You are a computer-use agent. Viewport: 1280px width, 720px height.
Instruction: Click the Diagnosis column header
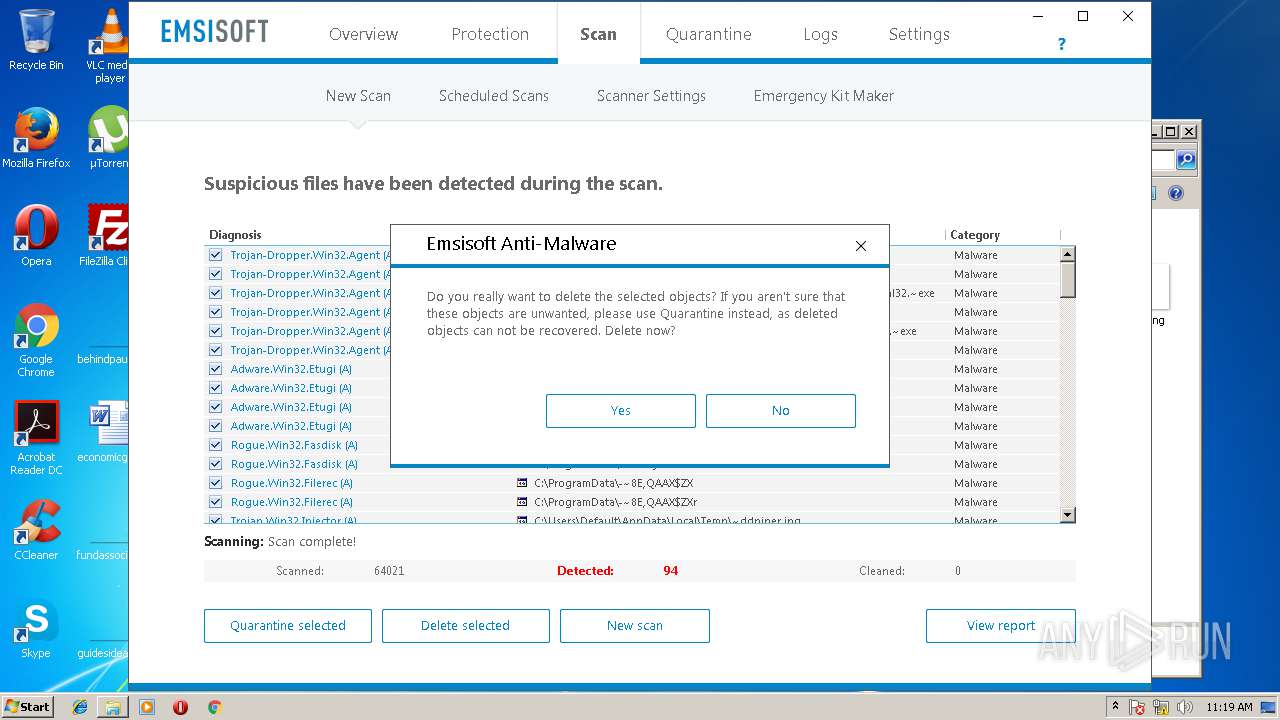(x=235, y=235)
